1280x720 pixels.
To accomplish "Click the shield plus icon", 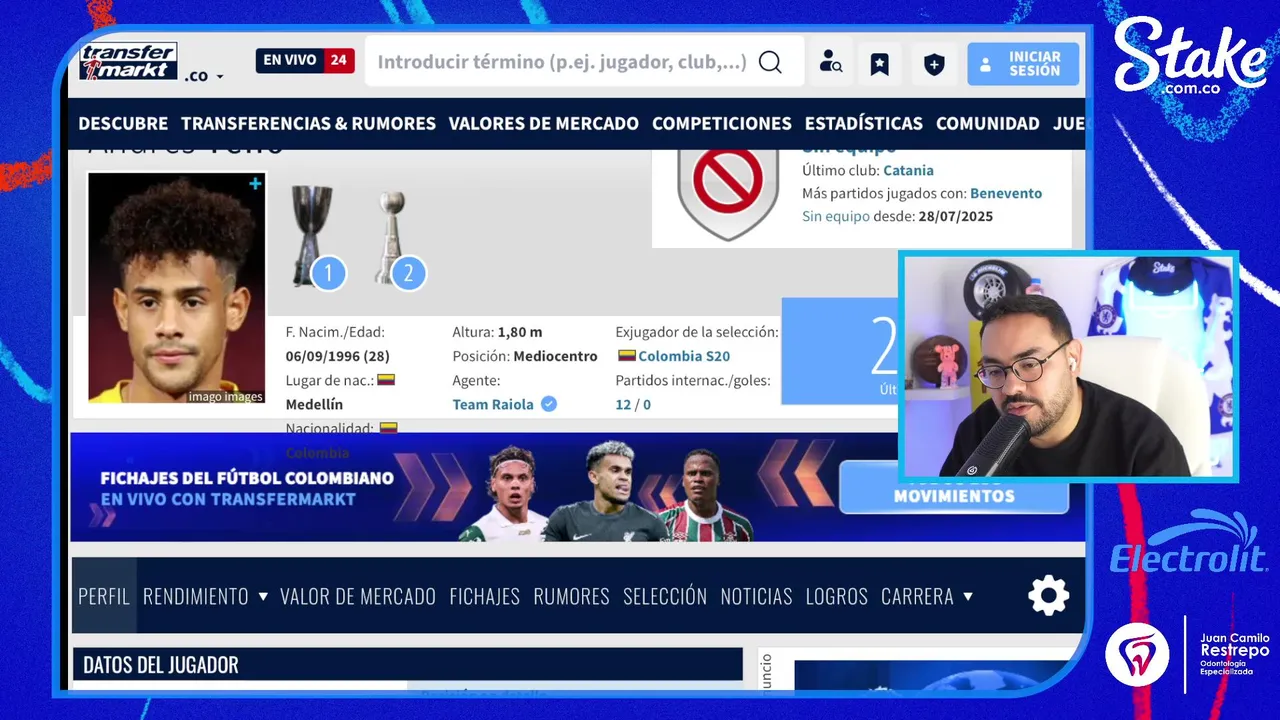I will [933, 65].
